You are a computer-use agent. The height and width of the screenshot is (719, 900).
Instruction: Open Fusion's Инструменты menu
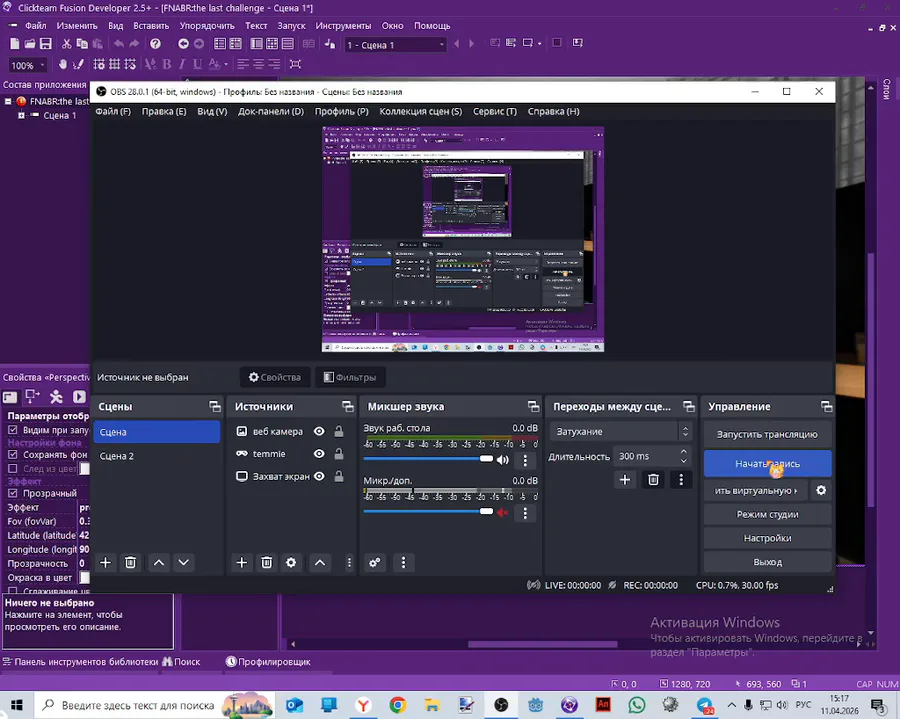click(x=343, y=26)
